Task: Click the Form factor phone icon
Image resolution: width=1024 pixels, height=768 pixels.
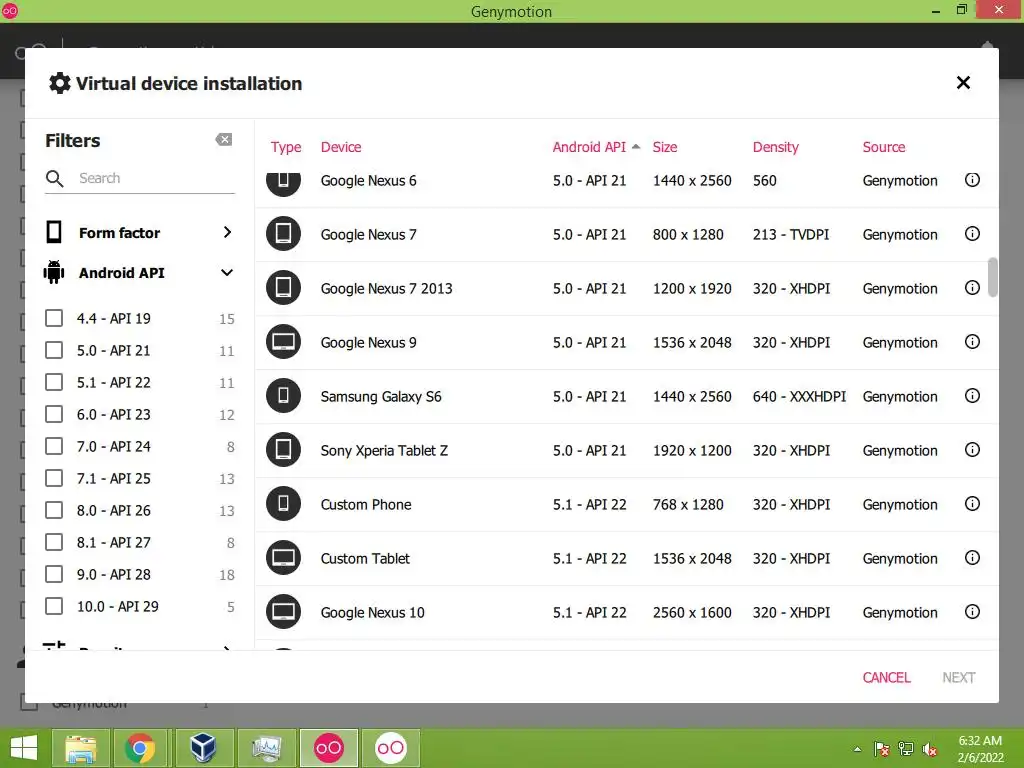Action: point(54,232)
